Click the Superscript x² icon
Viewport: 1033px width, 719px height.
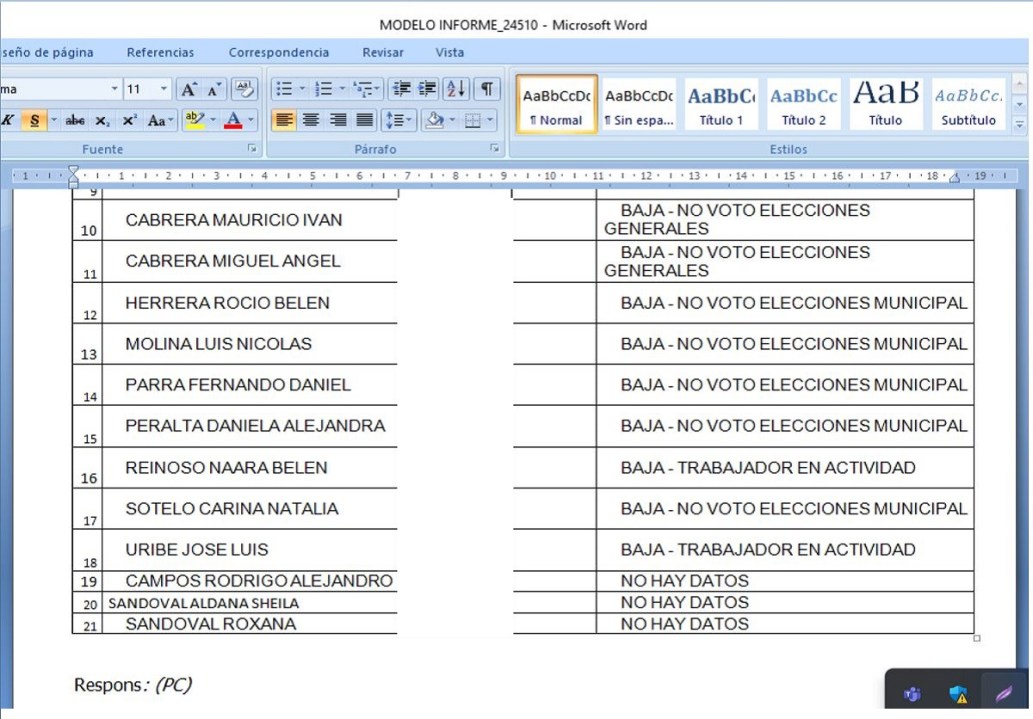click(129, 121)
